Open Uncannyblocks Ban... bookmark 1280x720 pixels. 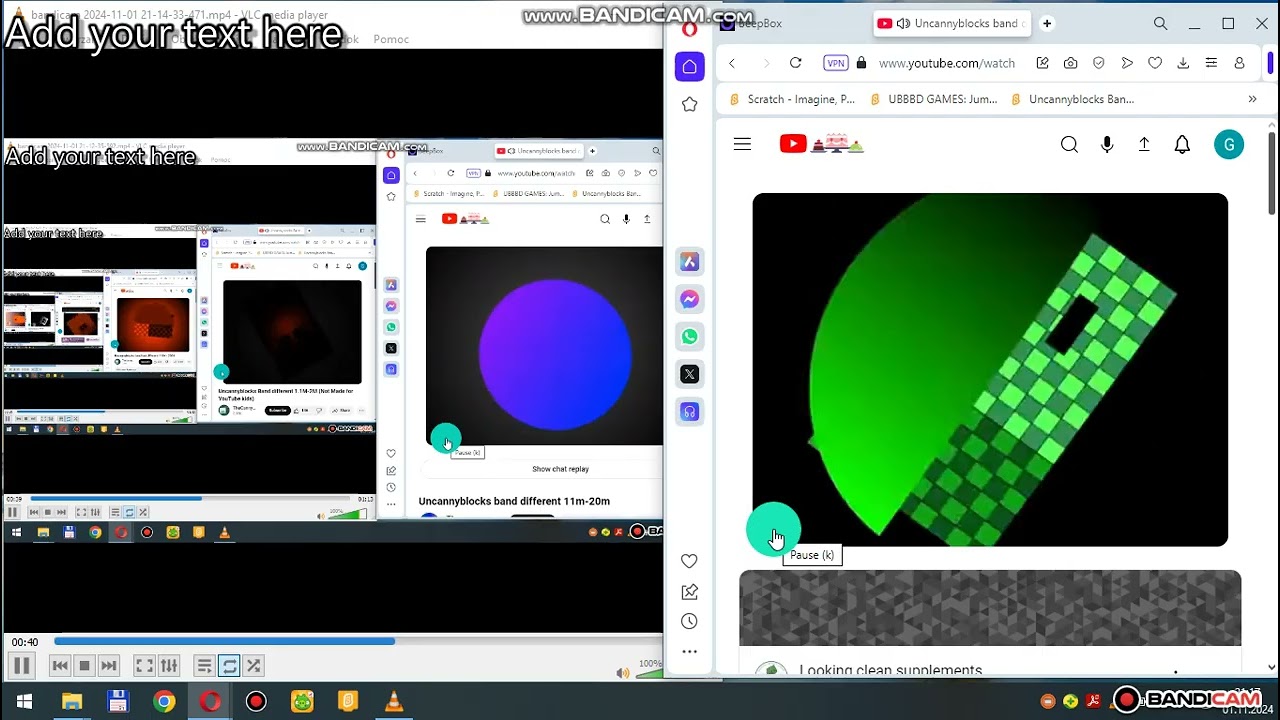(1073, 99)
